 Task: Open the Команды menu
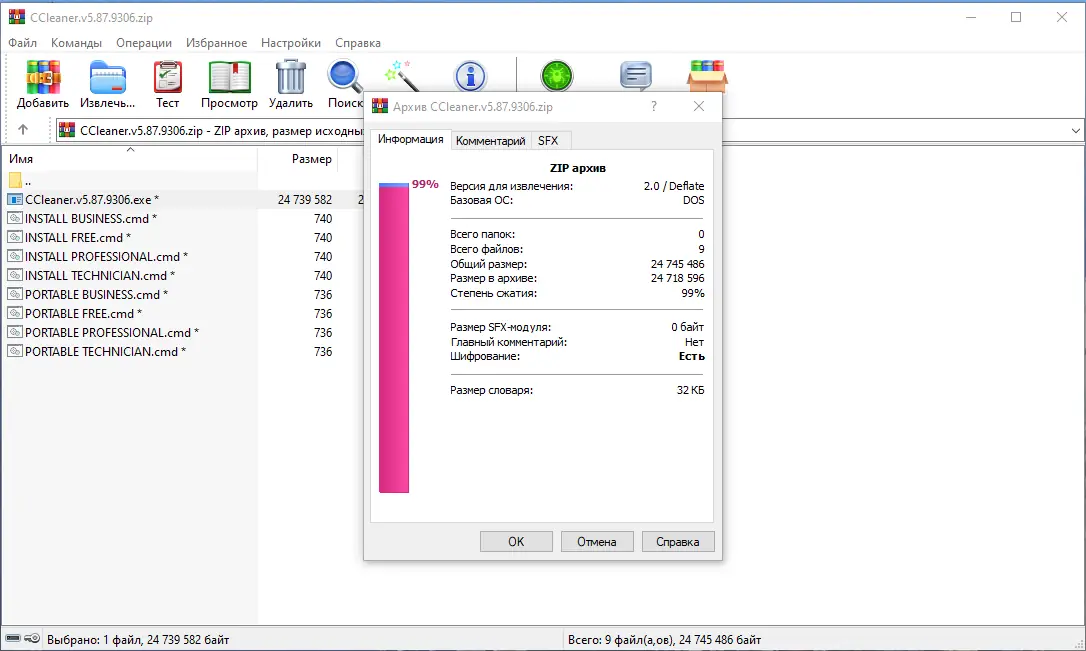point(76,43)
